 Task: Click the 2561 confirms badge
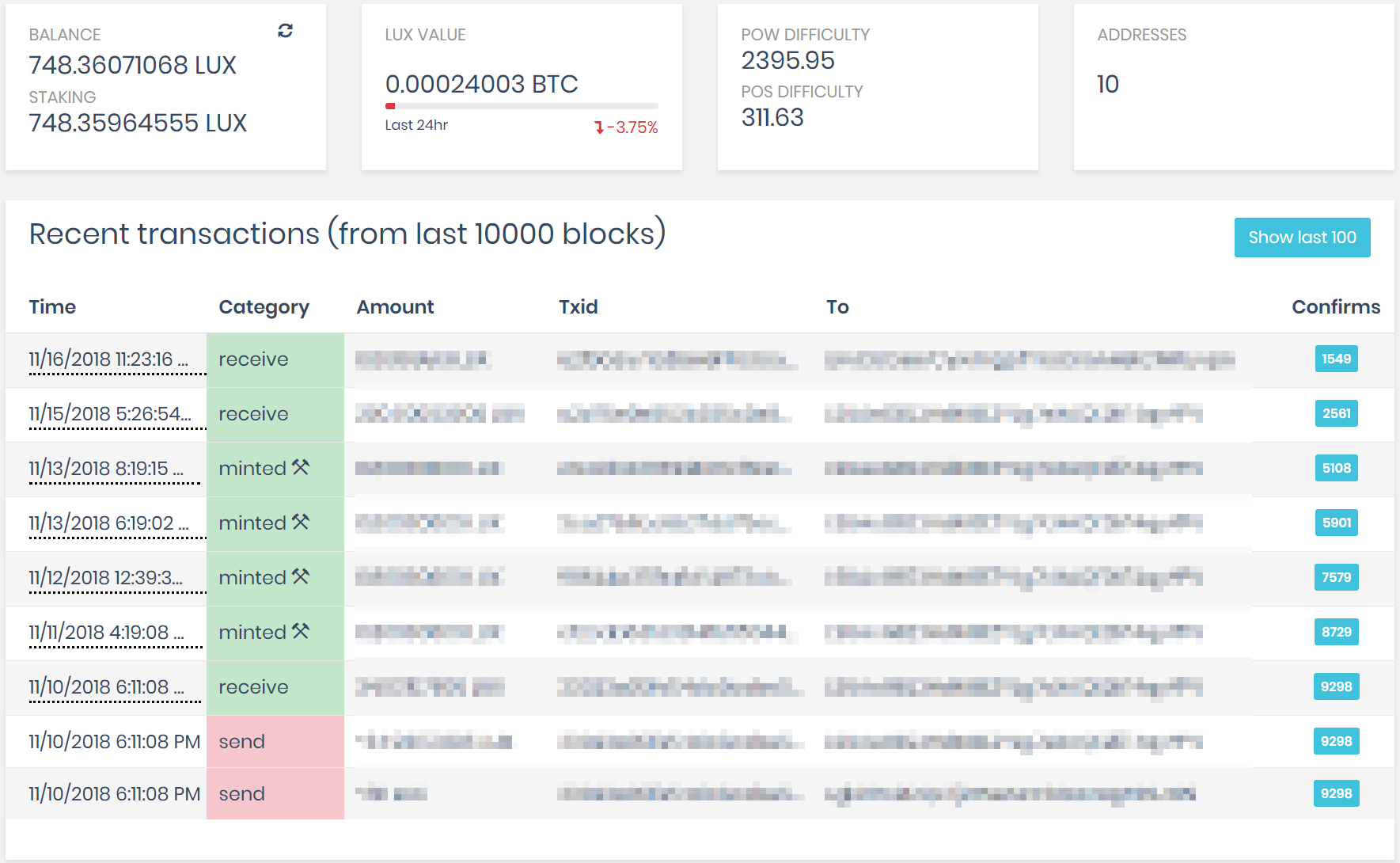click(x=1336, y=413)
